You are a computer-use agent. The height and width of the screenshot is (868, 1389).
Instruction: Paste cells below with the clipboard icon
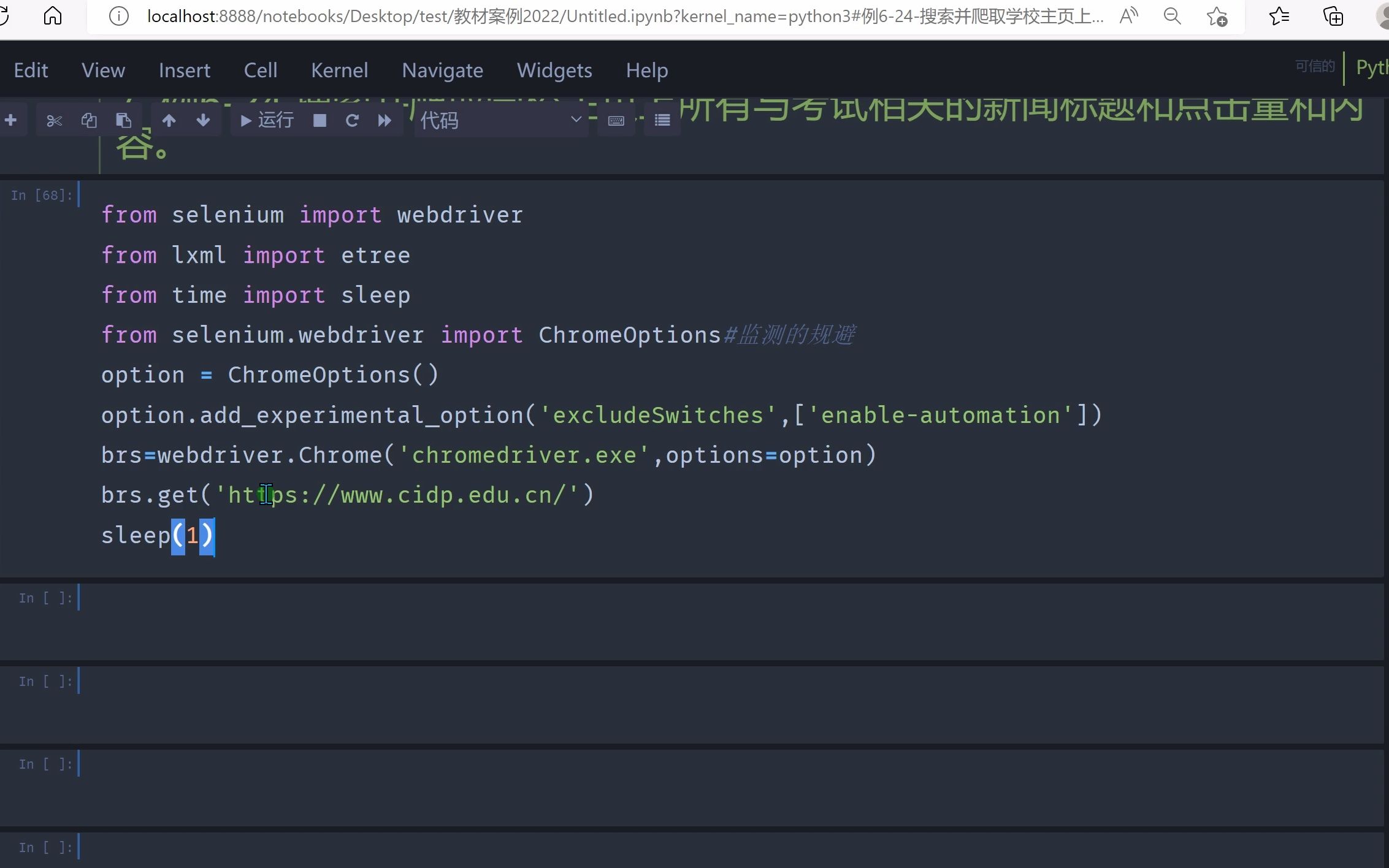123,120
